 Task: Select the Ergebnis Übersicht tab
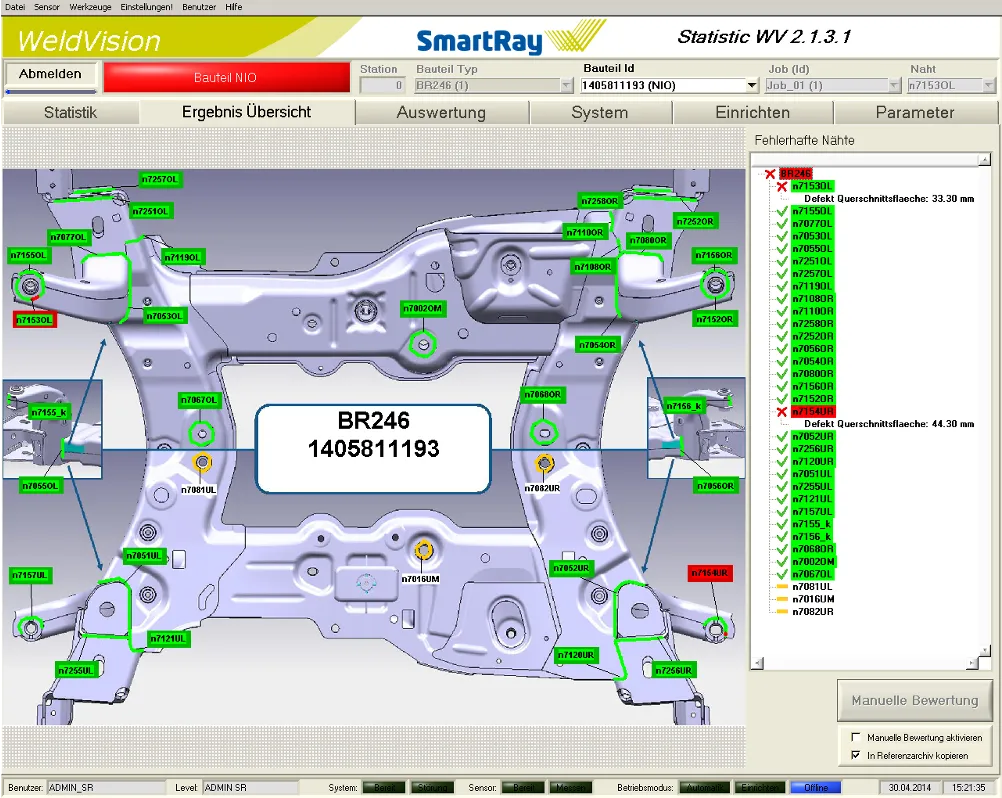(247, 112)
